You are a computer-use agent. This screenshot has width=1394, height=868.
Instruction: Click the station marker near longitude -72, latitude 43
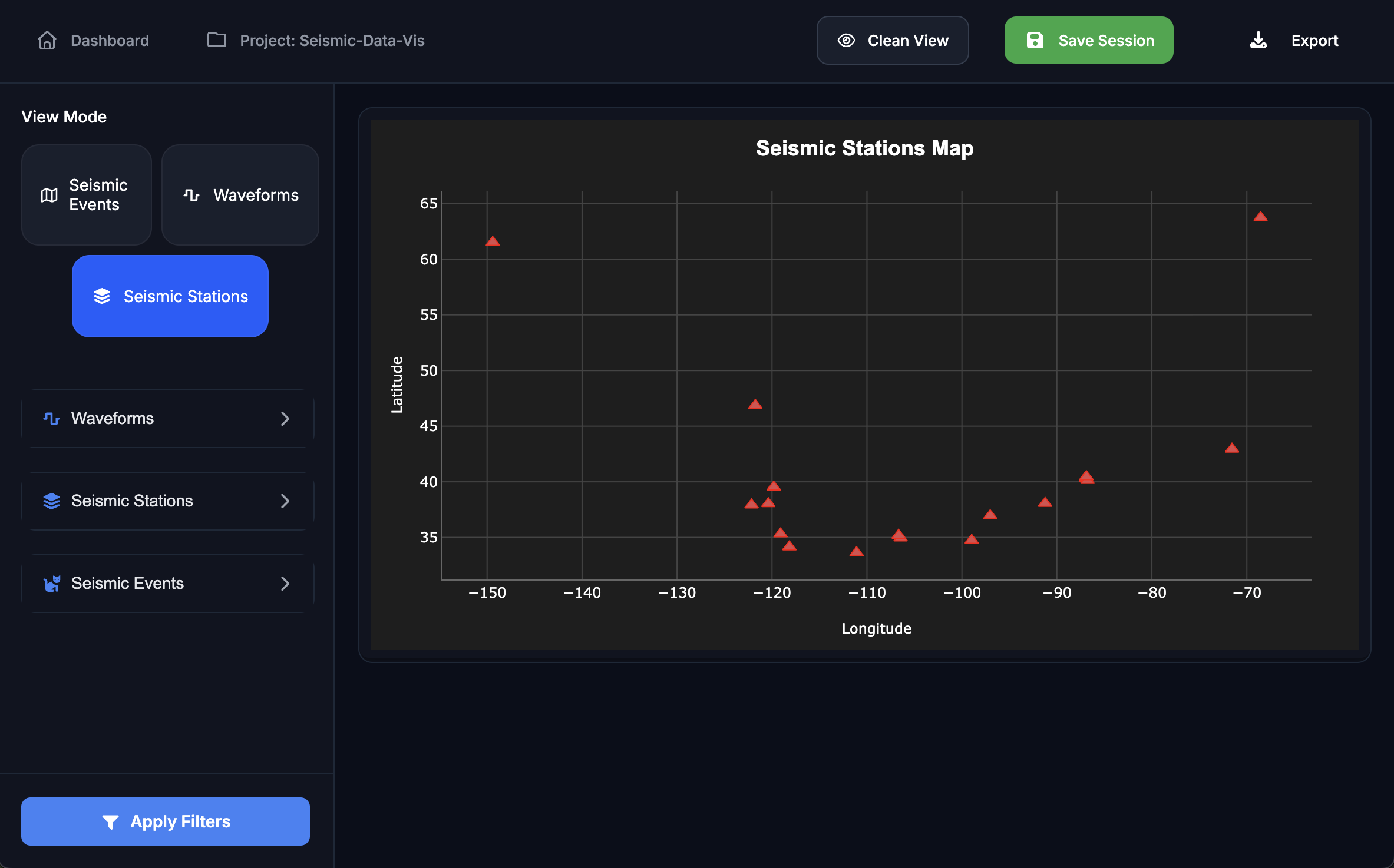pos(1231,448)
